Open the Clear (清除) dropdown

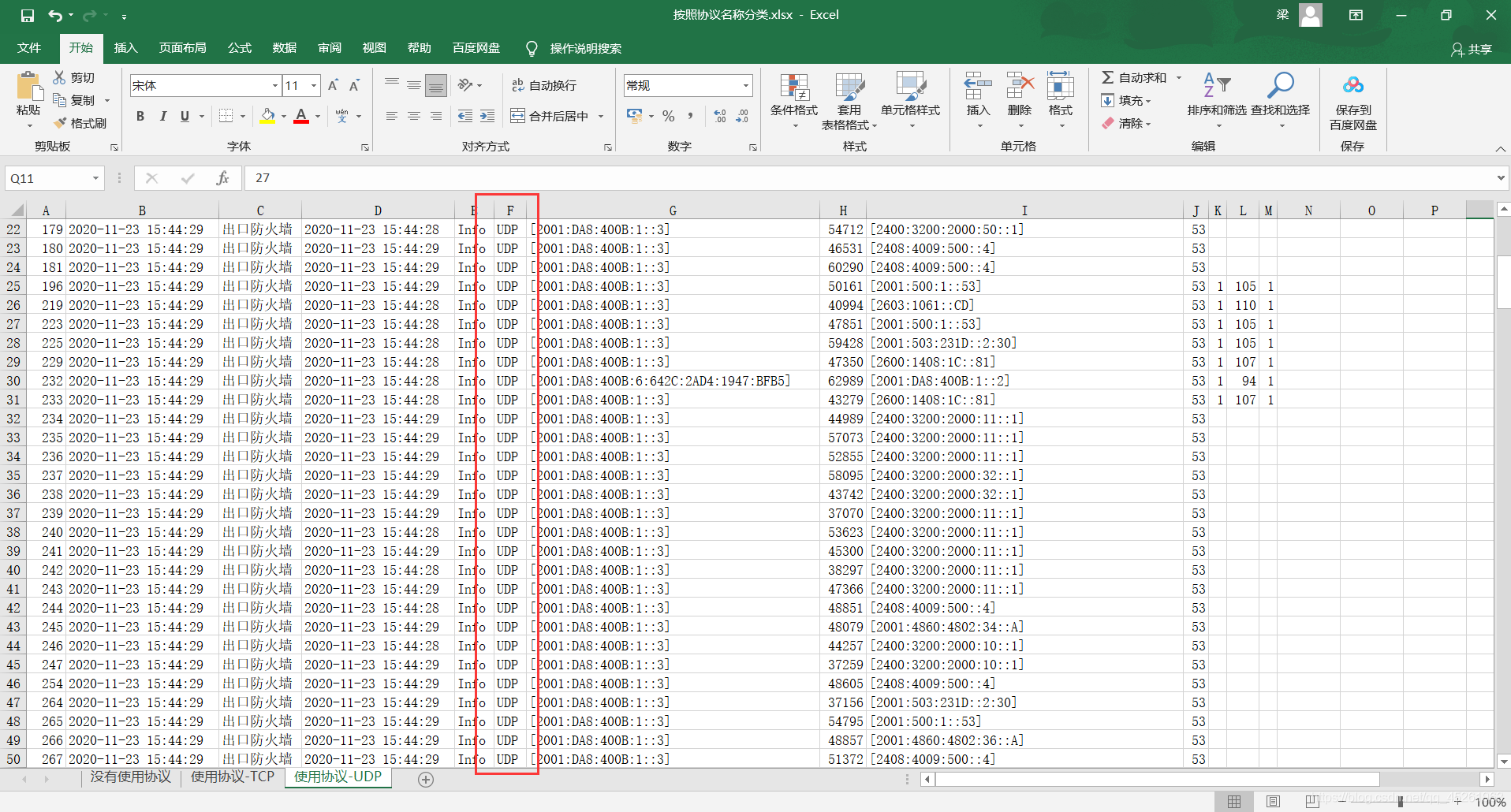1126,123
